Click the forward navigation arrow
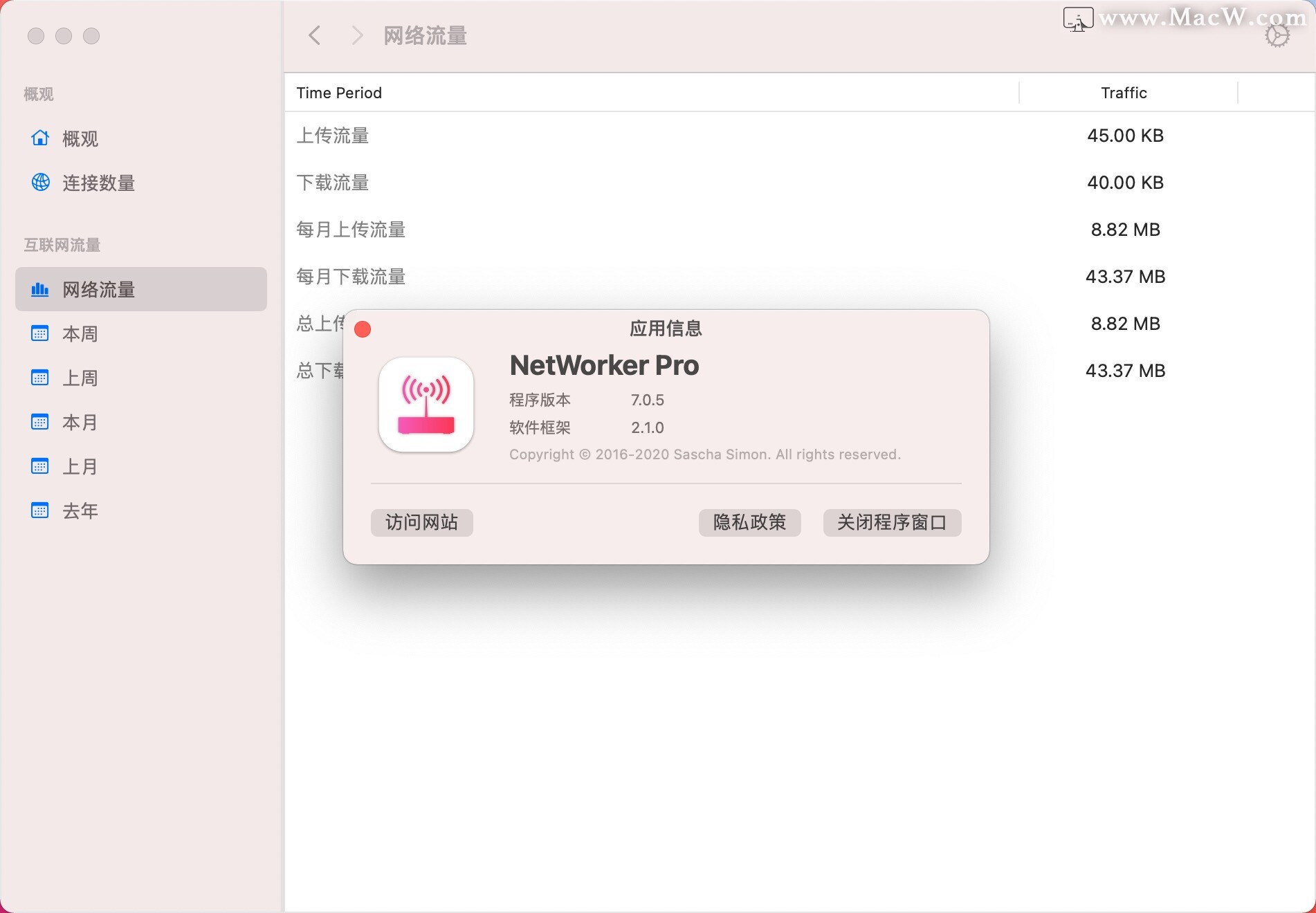This screenshot has width=1316, height=913. pos(356,35)
